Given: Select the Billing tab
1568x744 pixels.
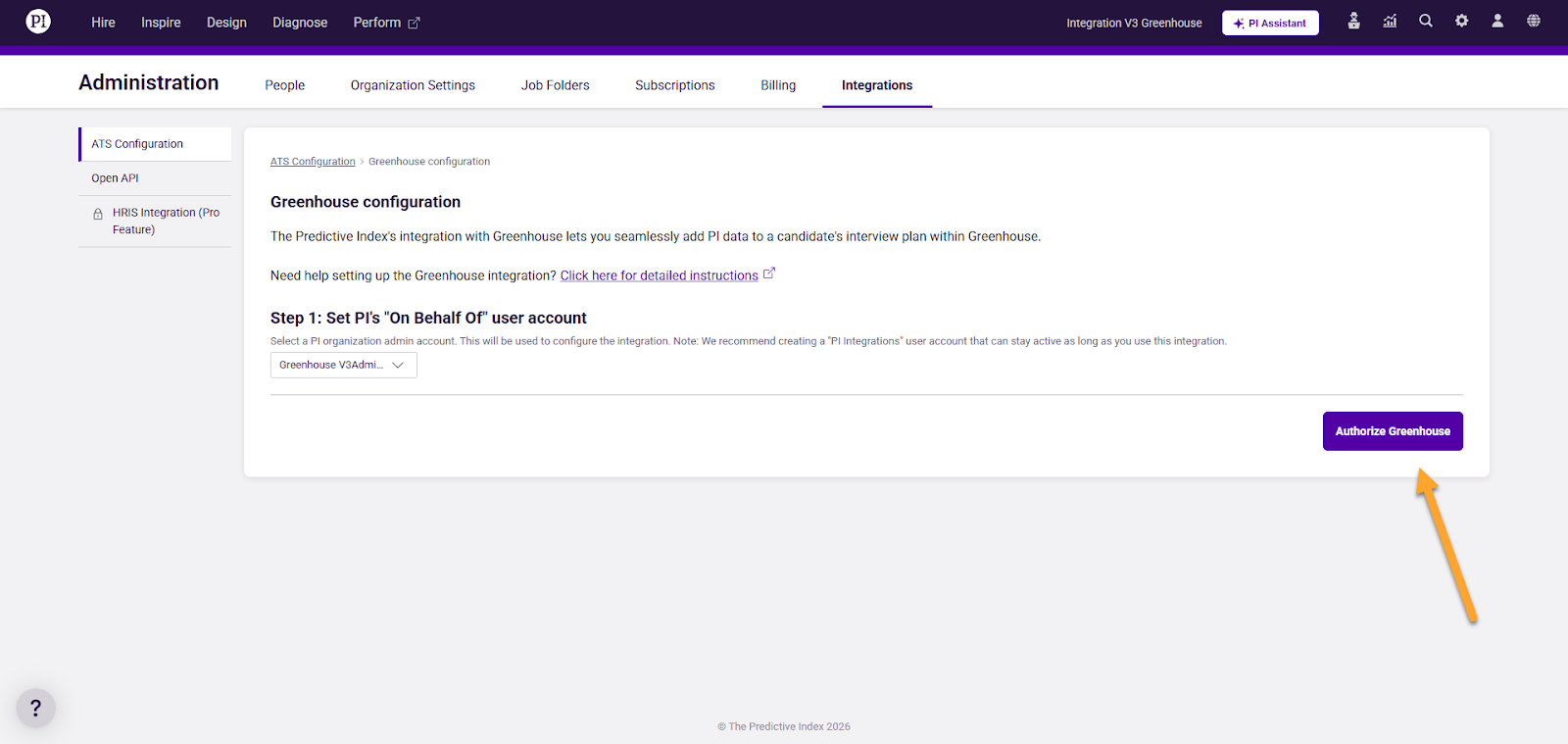Looking at the screenshot, I should point(778,85).
